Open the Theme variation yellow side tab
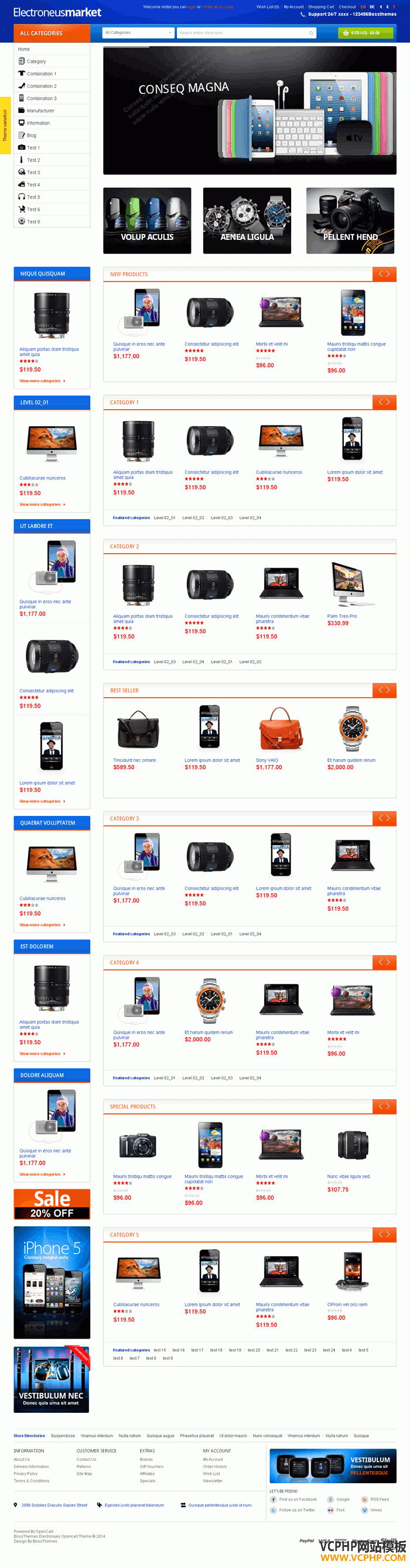This screenshot has width=410, height=1568. [x=5, y=125]
